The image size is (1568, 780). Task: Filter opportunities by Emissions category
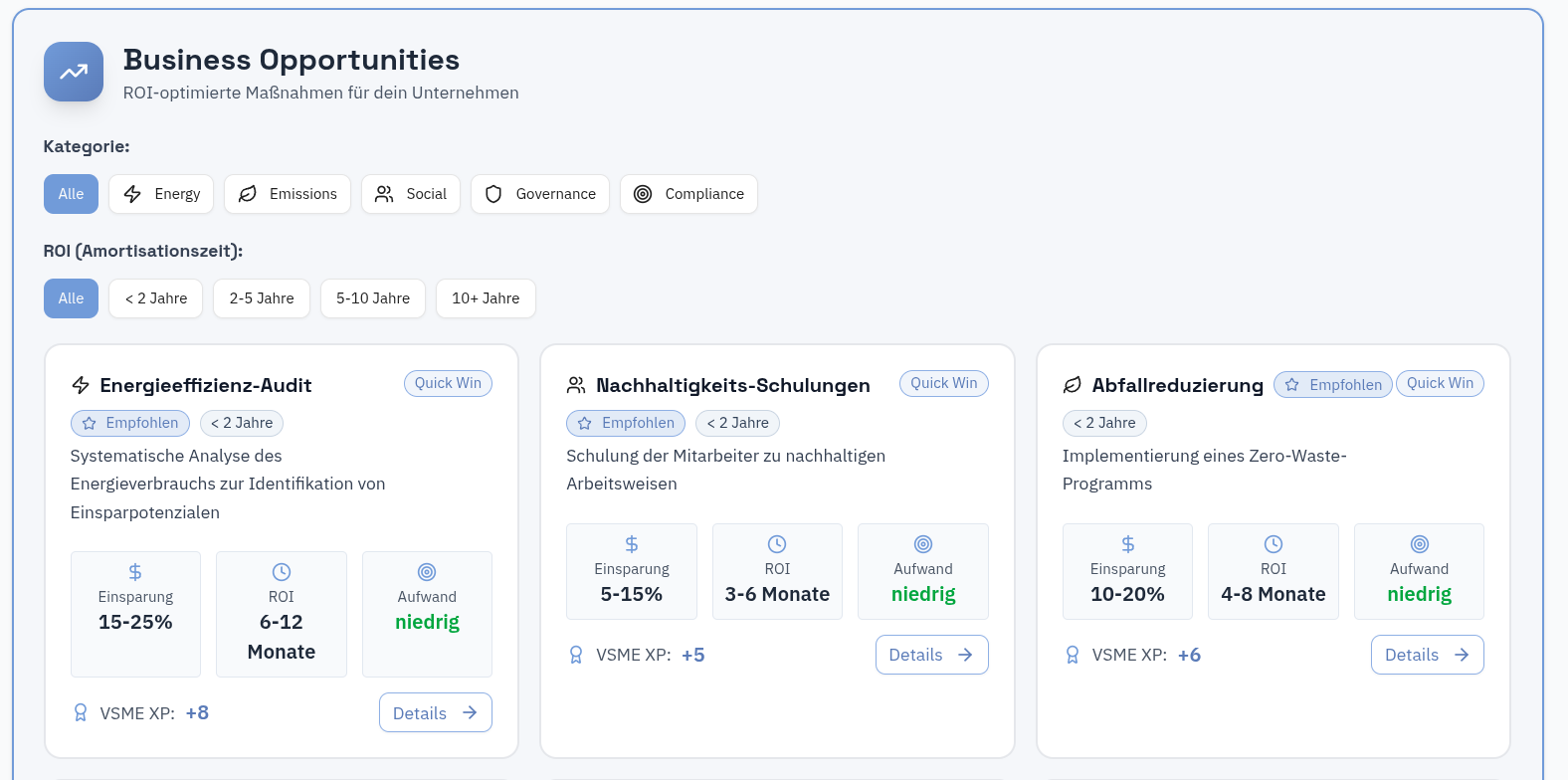[288, 194]
